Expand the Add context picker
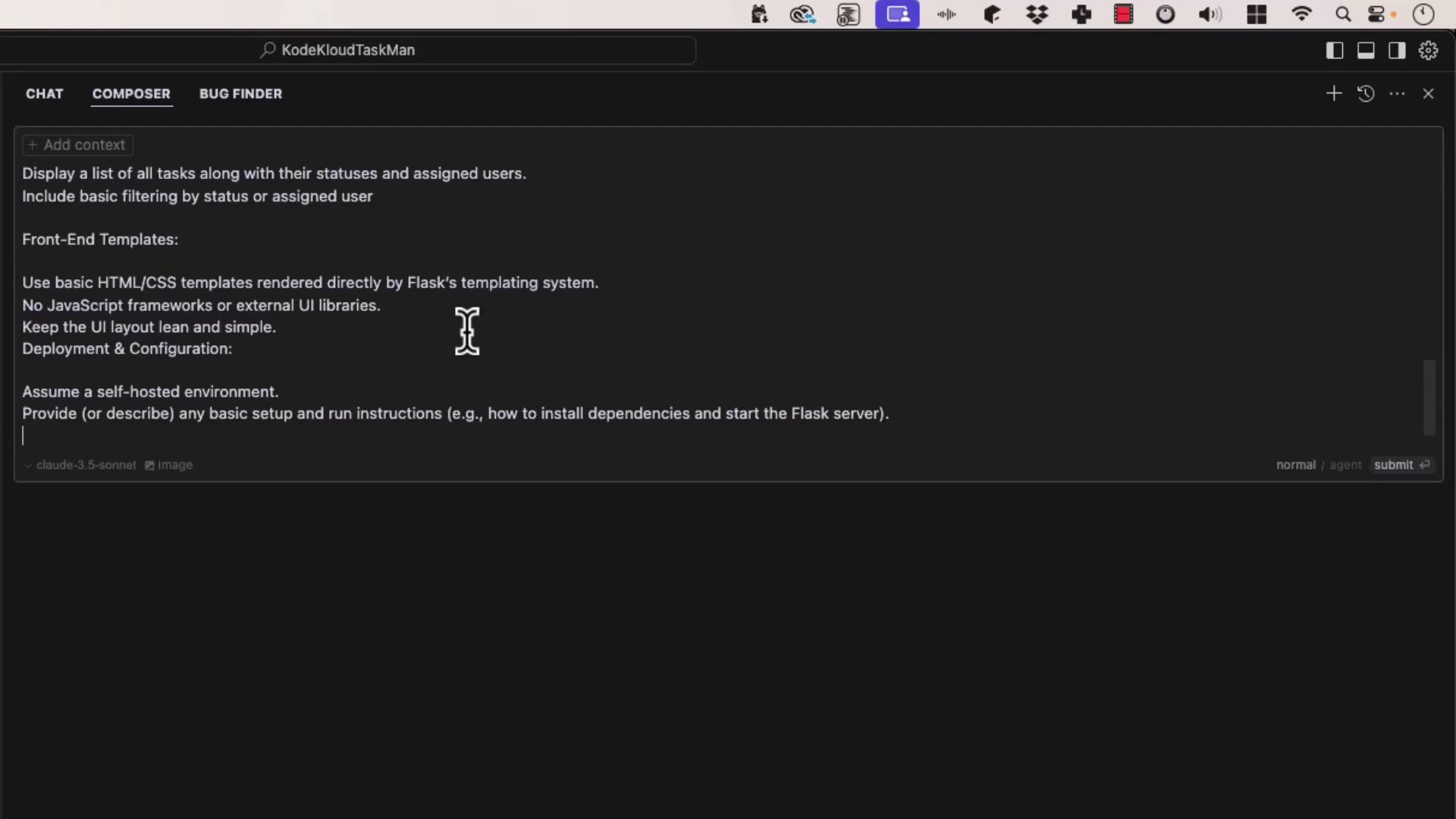The height and width of the screenshot is (819, 1456). coord(77,145)
